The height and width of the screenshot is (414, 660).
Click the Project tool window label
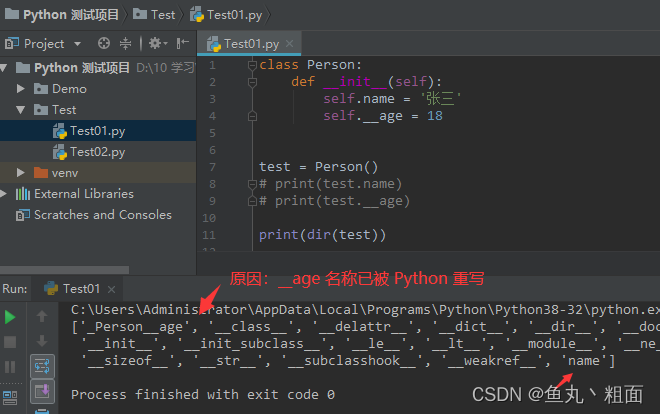(x=44, y=44)
